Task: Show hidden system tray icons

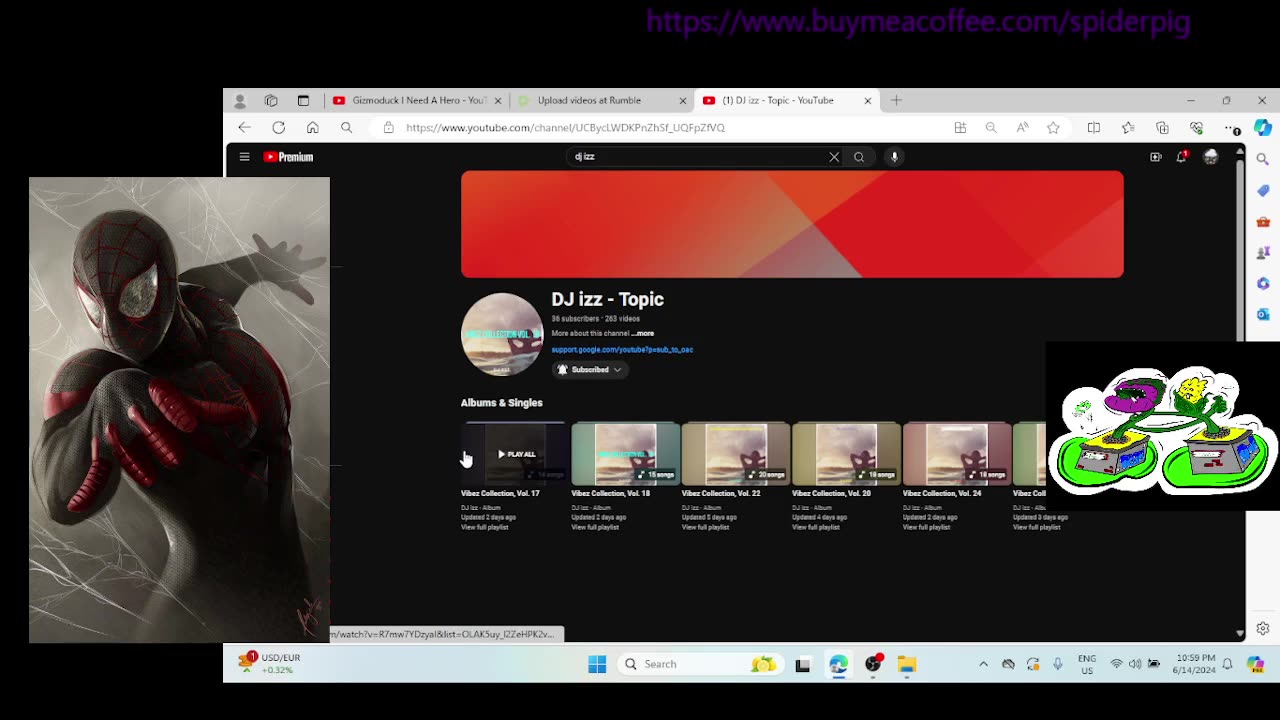Action: tap(983, 664)
